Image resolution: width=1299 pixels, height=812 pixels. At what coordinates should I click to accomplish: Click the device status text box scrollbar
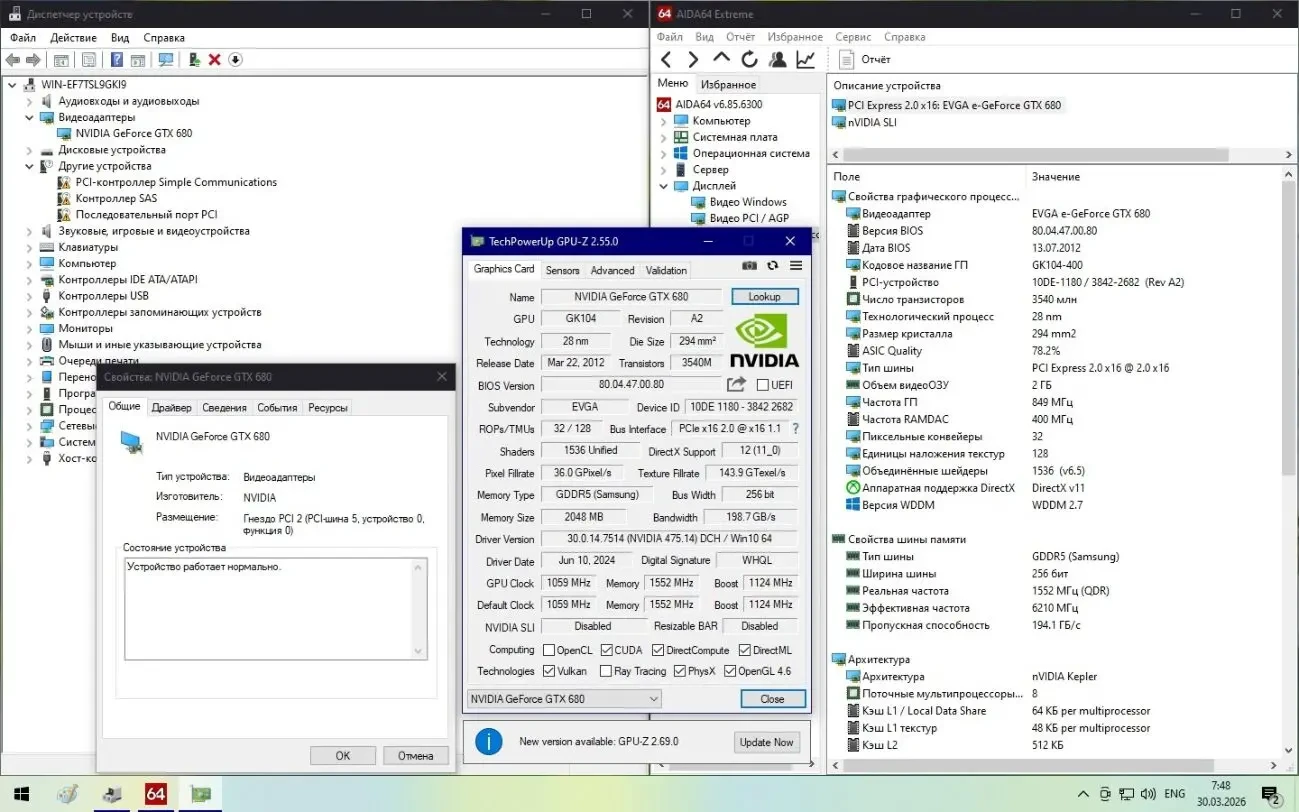coord(421,608)
